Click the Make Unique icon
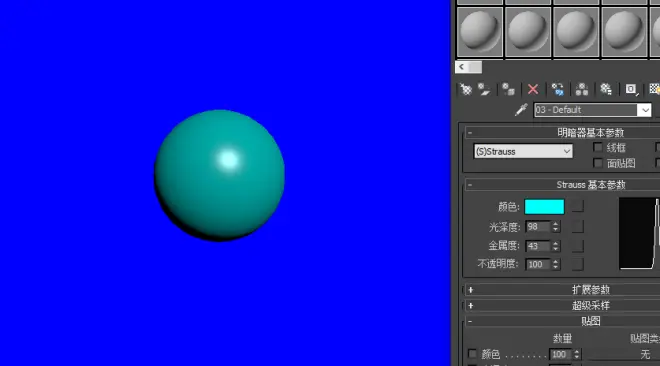The height and width of the screenshot is (366, 660). click(582, 89)
